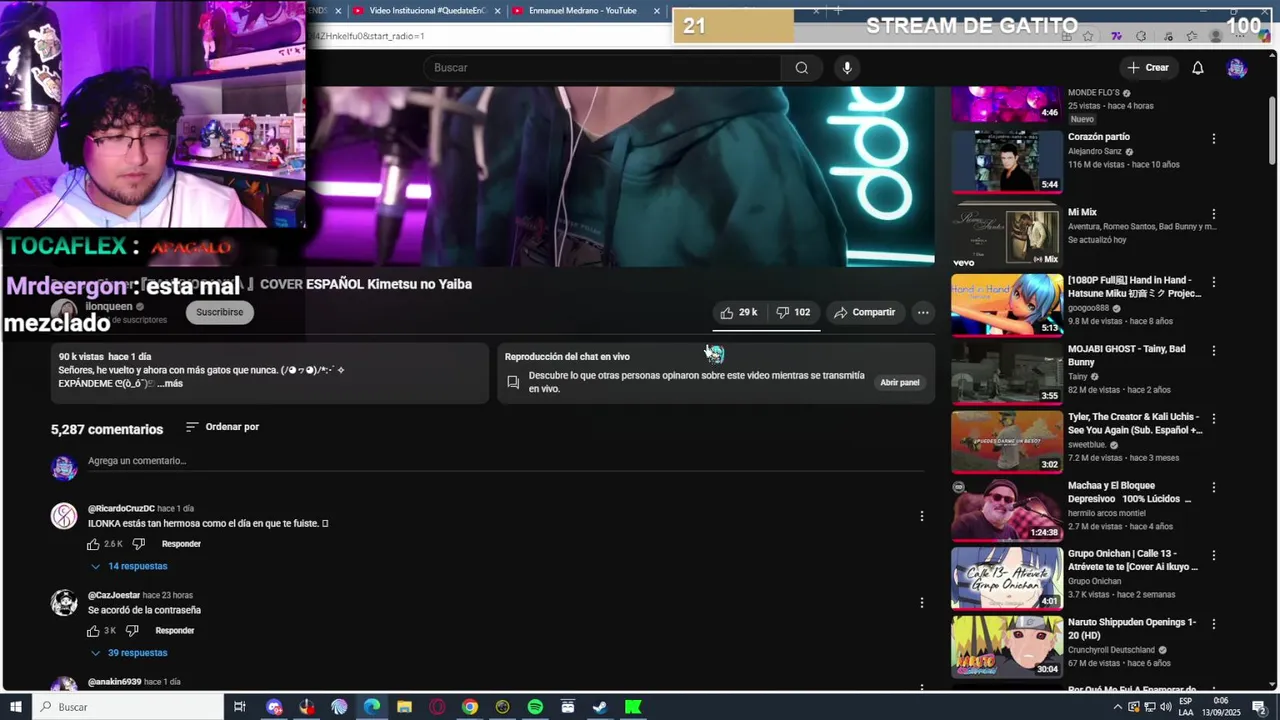The height and width of the screenshot is (720, 1280).
Task: Open options for Hand in Hand Hatsune Miku video
Action: pos(1214,282)
